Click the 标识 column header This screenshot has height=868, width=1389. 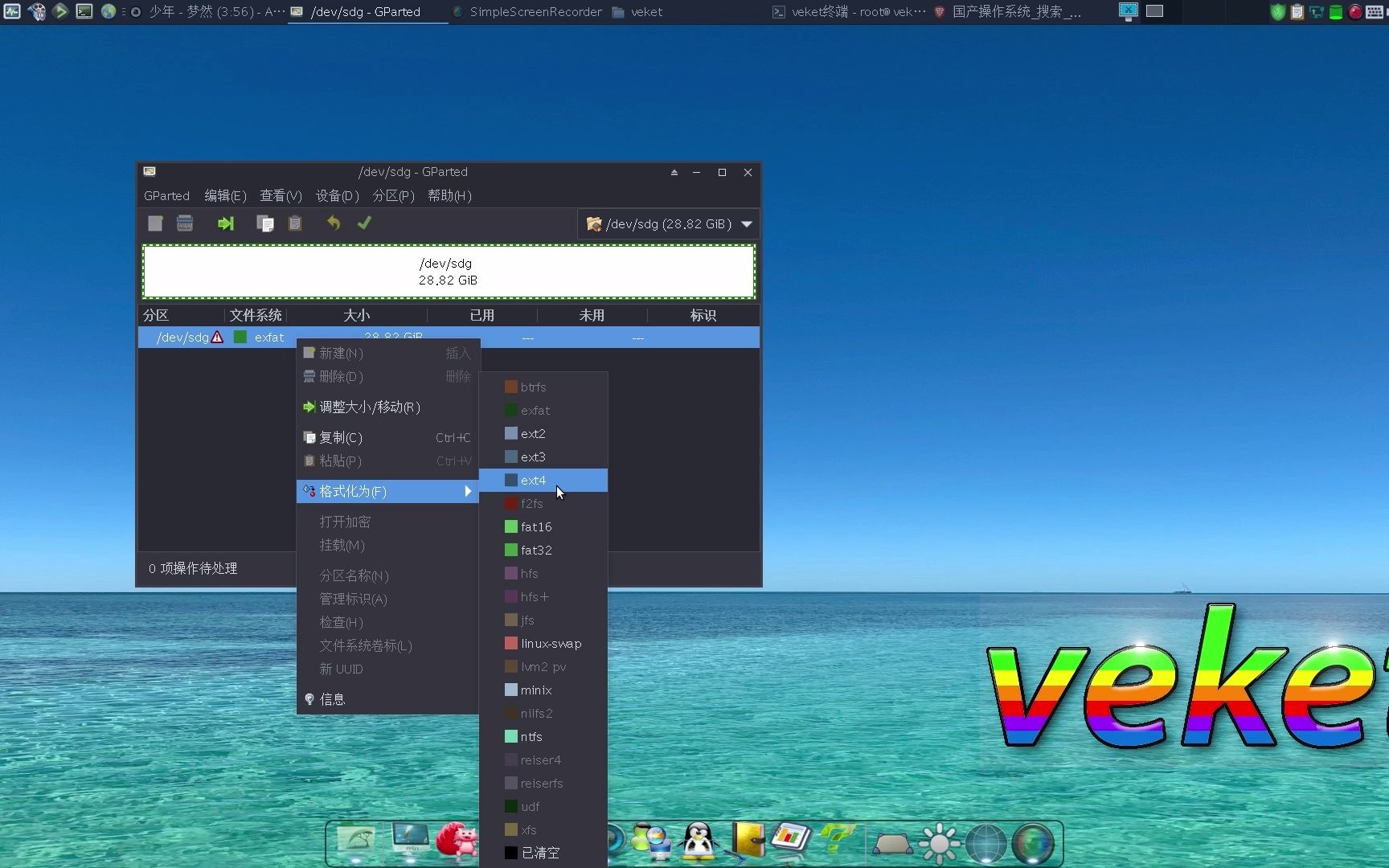[703, 316]
